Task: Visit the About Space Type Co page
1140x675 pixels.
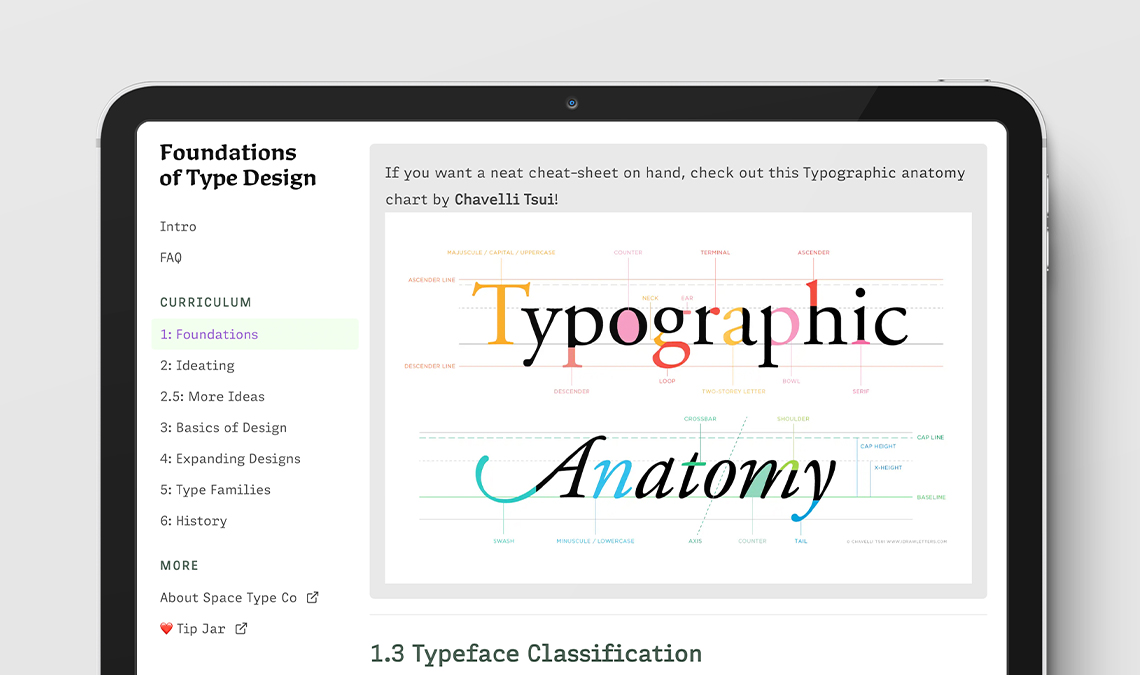Action: pyautogui.click(x=230, y=597)
